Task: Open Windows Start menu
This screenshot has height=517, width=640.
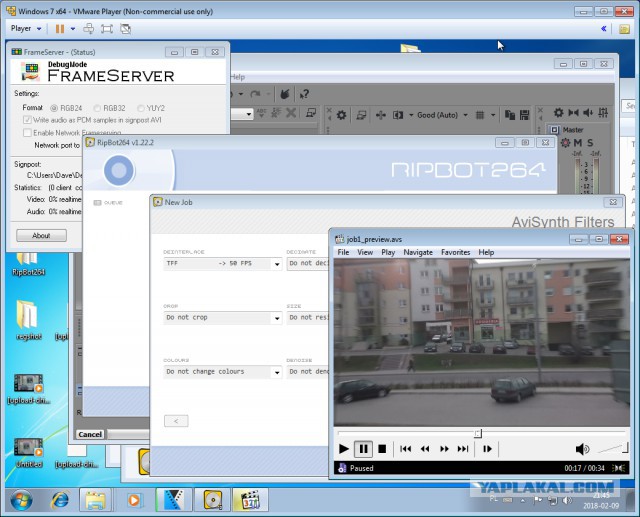Action: click(x=21, y=500)
